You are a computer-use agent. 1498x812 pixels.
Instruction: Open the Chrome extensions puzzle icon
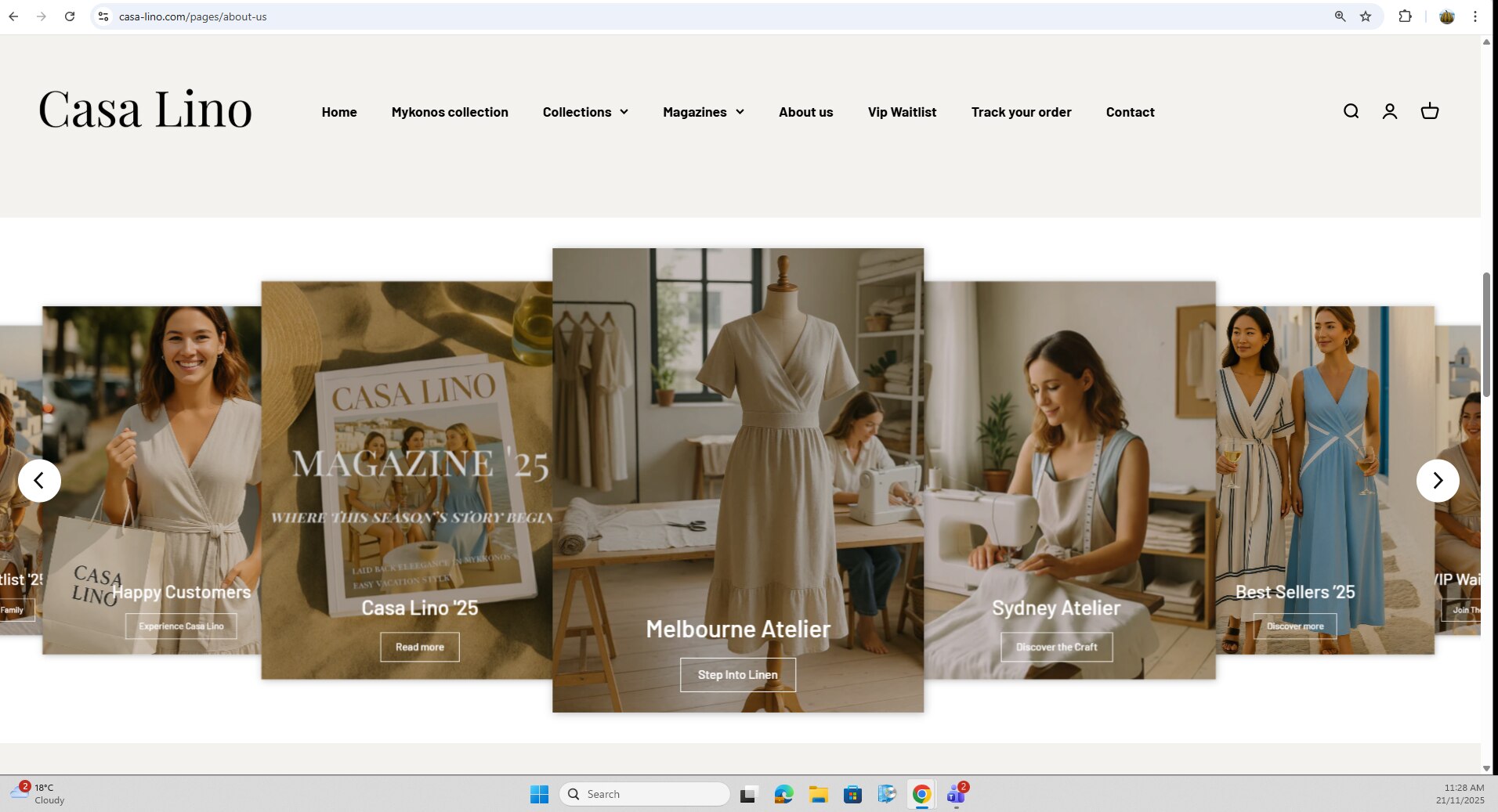point(1405,16)
